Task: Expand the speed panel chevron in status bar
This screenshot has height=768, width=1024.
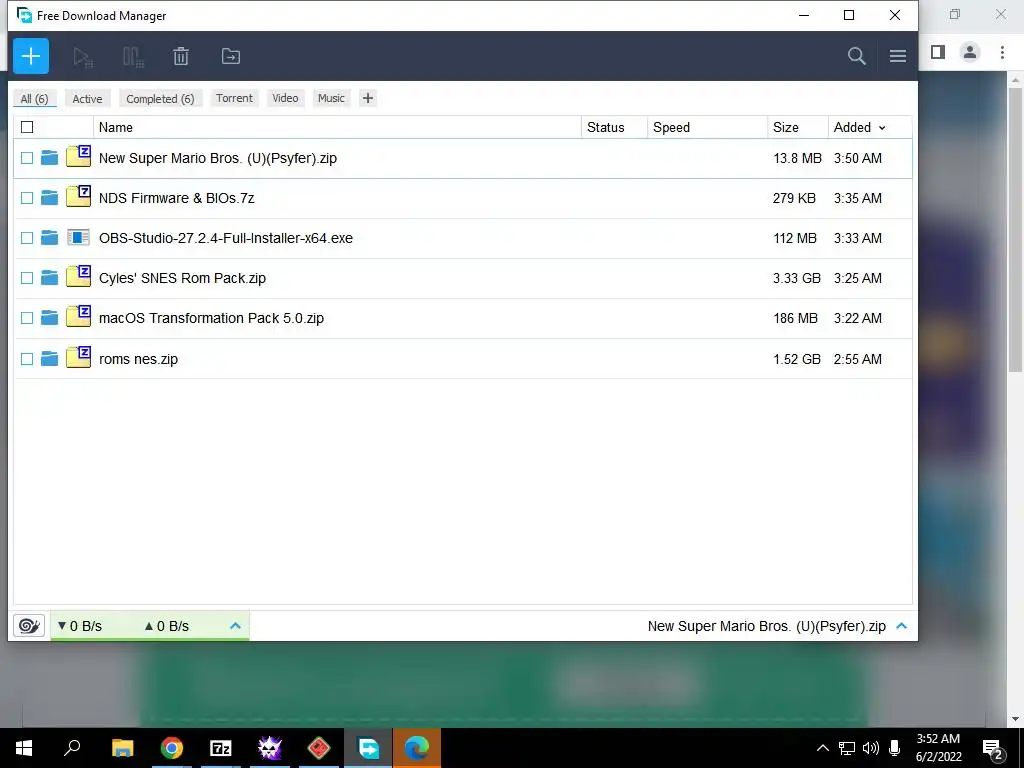Action: click(236, 626)
